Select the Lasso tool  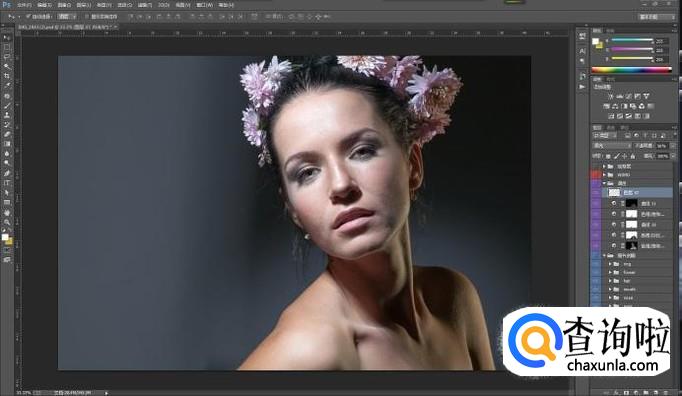click(x=7, y=57)
